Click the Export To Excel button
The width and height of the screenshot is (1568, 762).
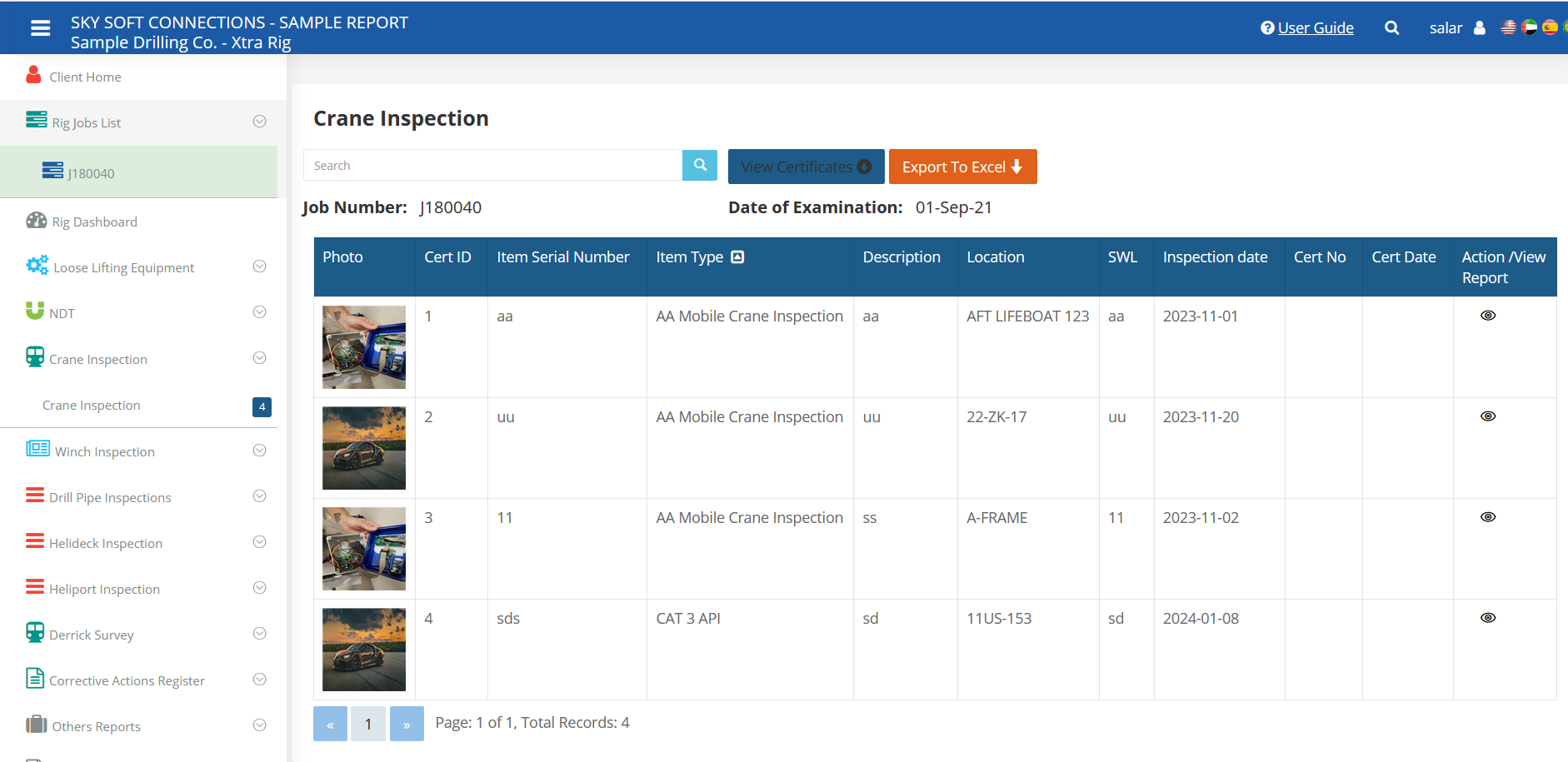point(962,167)
